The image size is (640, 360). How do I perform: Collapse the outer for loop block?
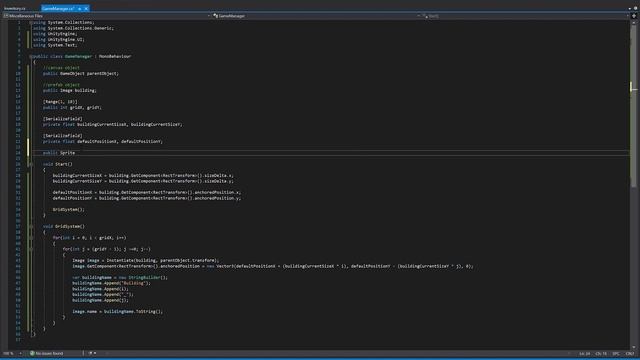31,238
